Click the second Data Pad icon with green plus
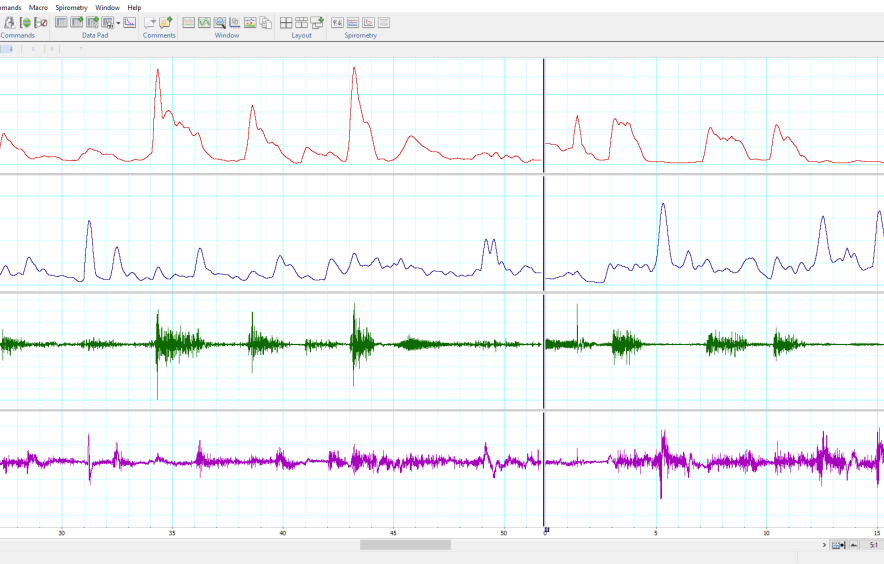Image resolution: width=884 pixels, height=564 pixels. (77, 23)
